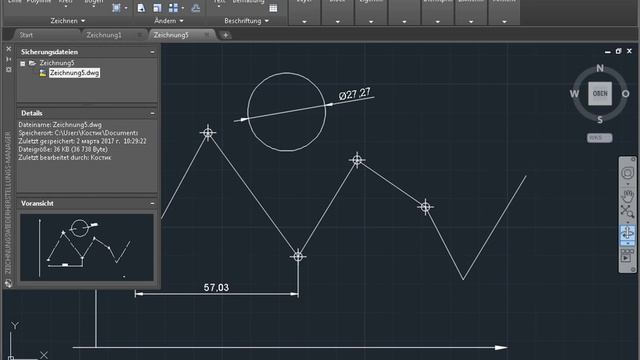The image size is (640, 360).
Task: Collapse the Zeichnung5 folder tree node
Action: click(x=23, y=64)
